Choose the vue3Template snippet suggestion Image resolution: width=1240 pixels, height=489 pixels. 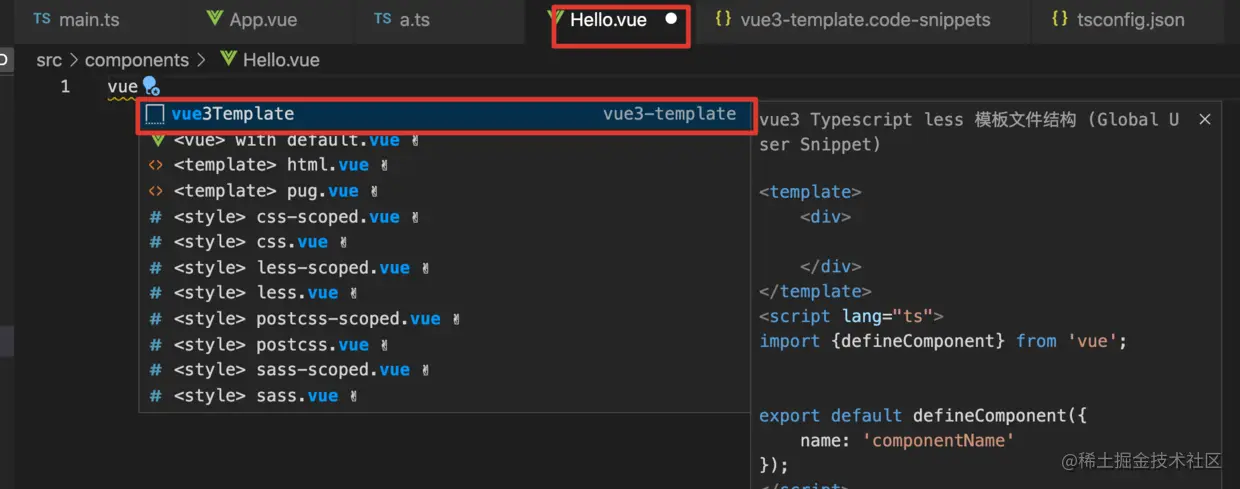pos(446,114)
